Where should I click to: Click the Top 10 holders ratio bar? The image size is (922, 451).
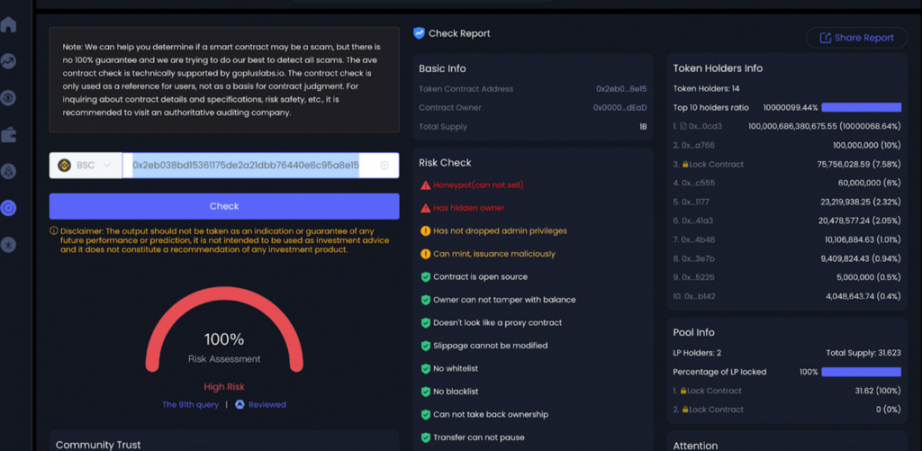click(x=860, y=108)
